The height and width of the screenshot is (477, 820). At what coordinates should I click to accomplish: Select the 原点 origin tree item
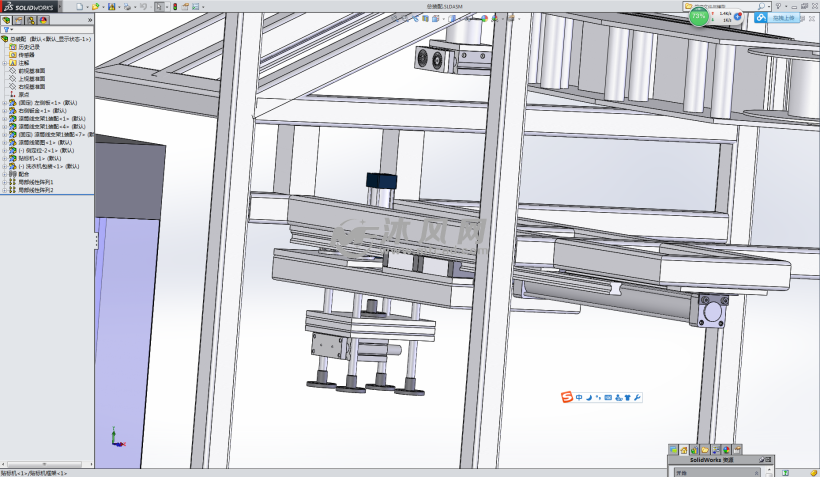24,94
